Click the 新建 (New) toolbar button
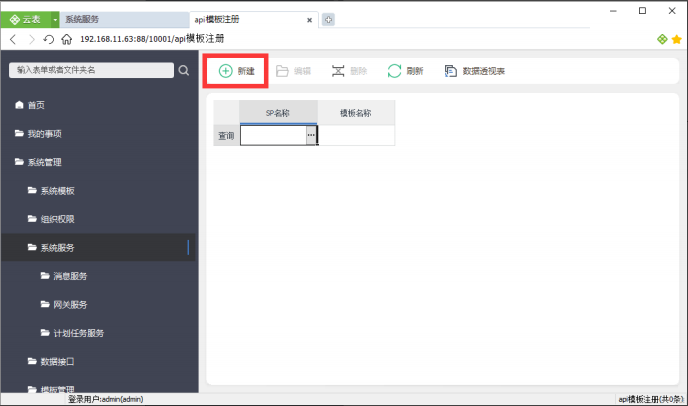Screen dimensions: 688x406 (237, 71)
